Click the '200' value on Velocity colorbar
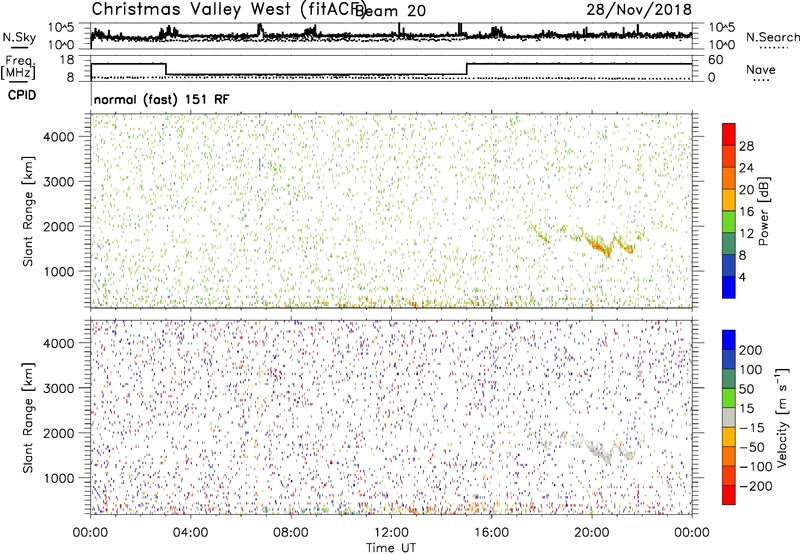The image size is (800, 554). click(751, 350)
